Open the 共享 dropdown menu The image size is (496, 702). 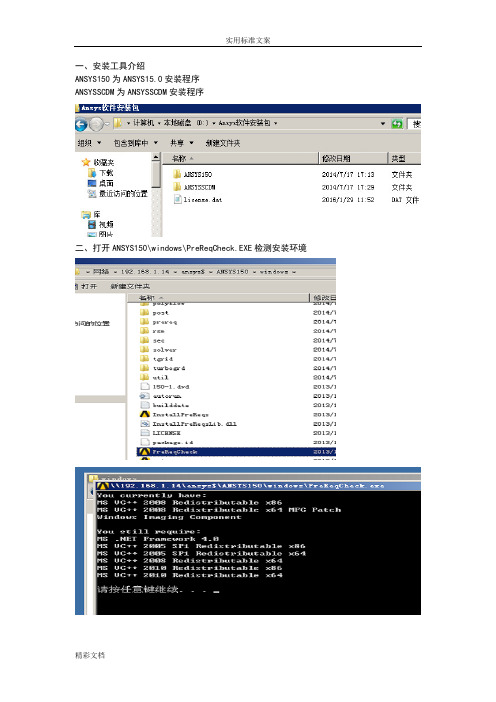click(x=181, y=143)
